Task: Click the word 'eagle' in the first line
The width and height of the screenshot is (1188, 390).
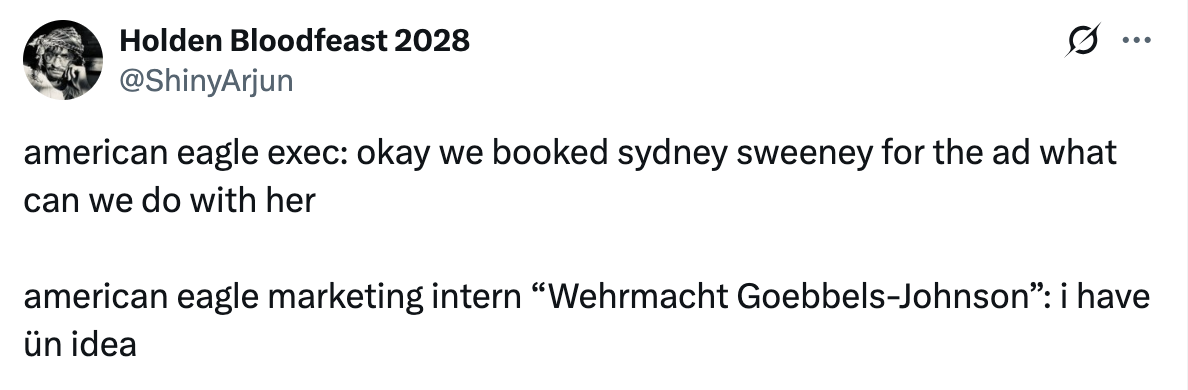Action: (214, 154)
